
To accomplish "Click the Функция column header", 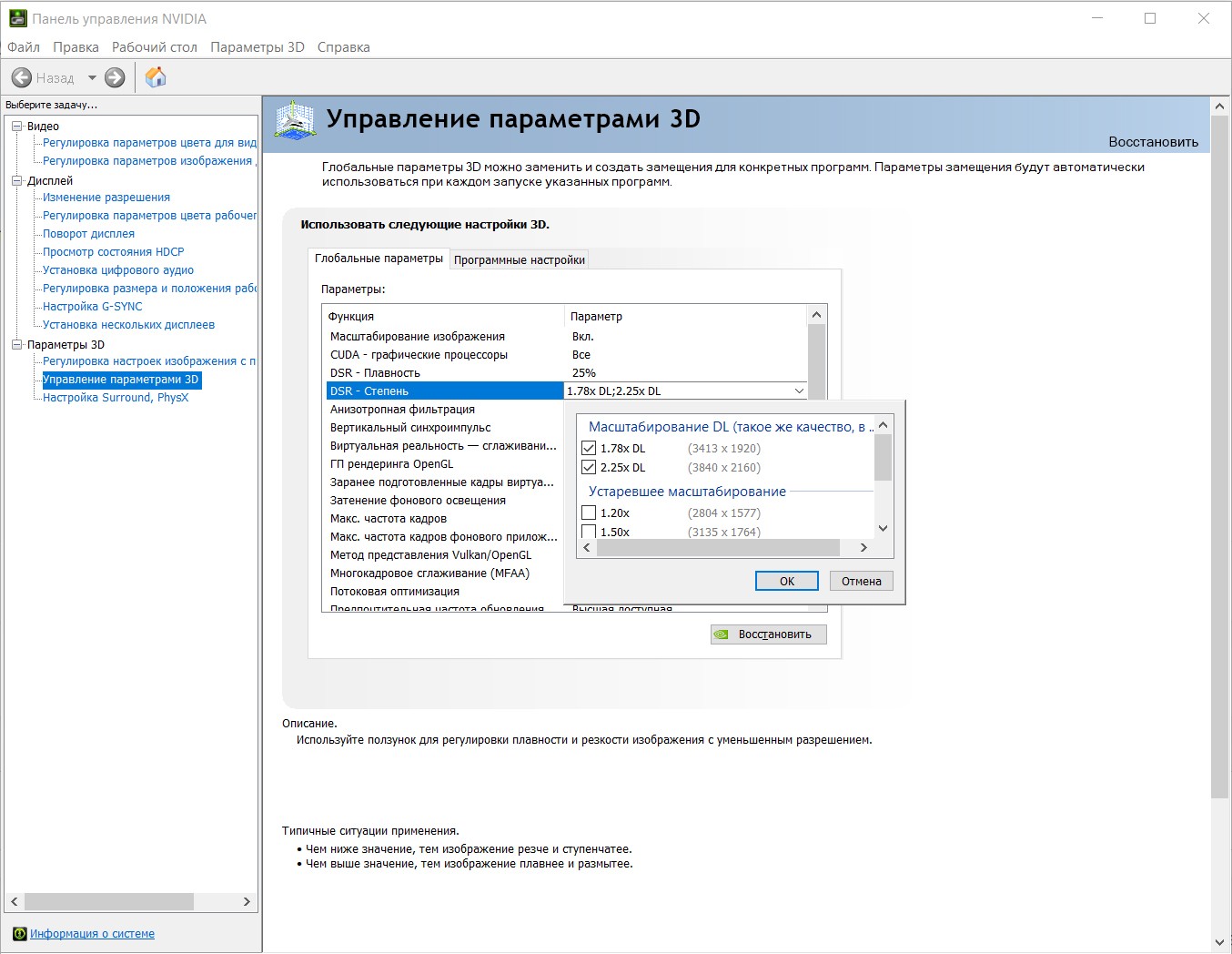I will 444,317.
